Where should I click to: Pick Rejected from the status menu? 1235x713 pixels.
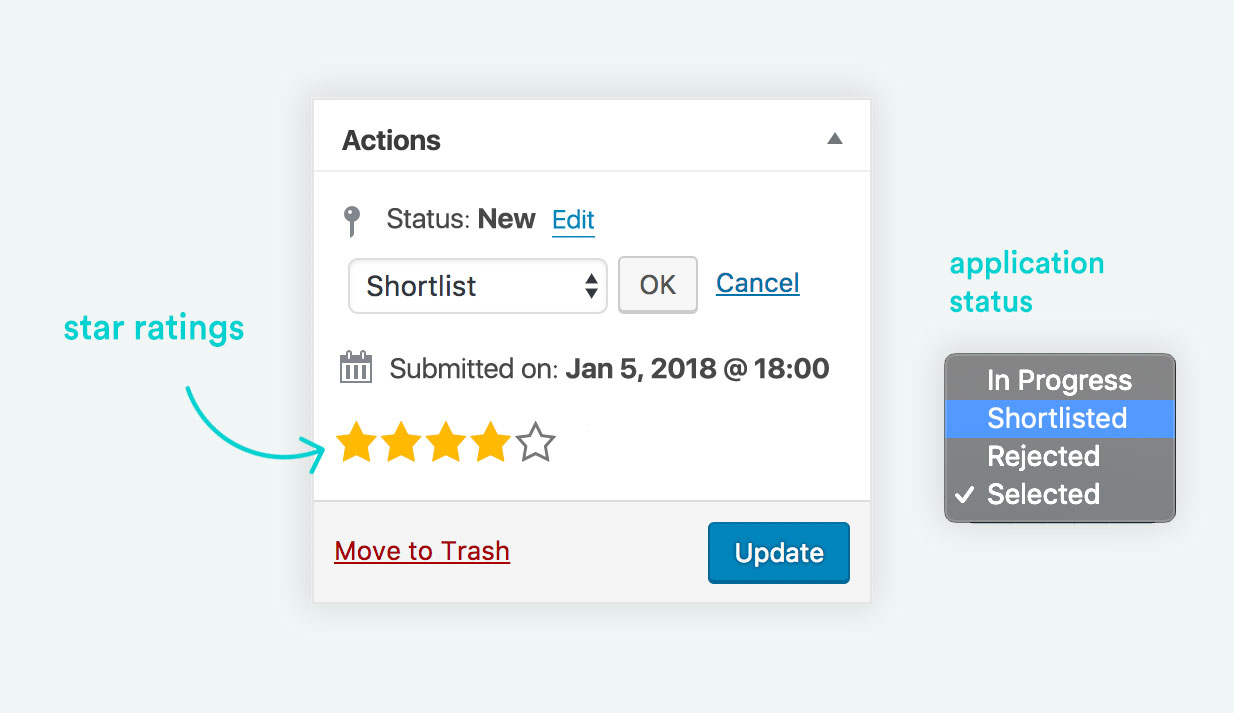click(x=1043, y=456)
